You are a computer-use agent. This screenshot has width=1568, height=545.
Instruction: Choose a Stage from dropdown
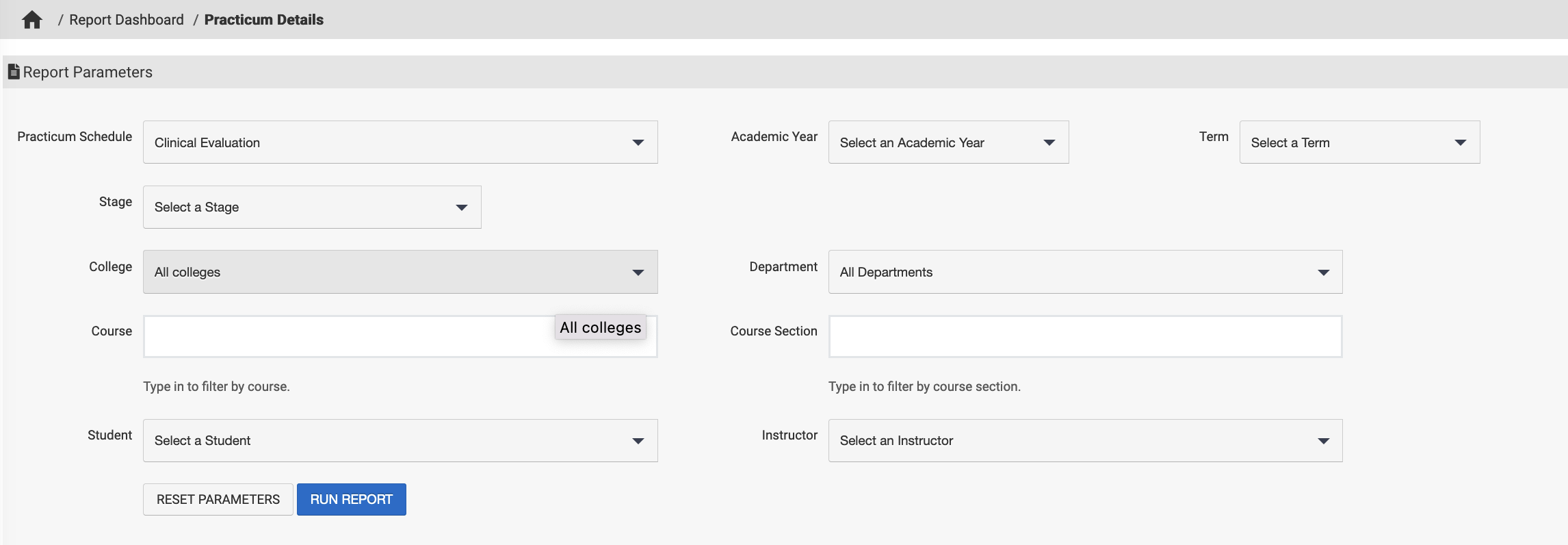pyautogui.click(x=311, y=207)
